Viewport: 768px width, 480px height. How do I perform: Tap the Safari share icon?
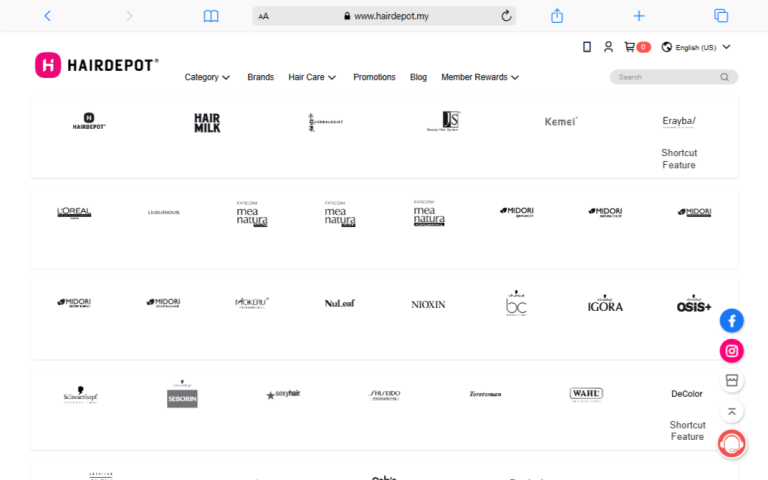tap(557, 16)
